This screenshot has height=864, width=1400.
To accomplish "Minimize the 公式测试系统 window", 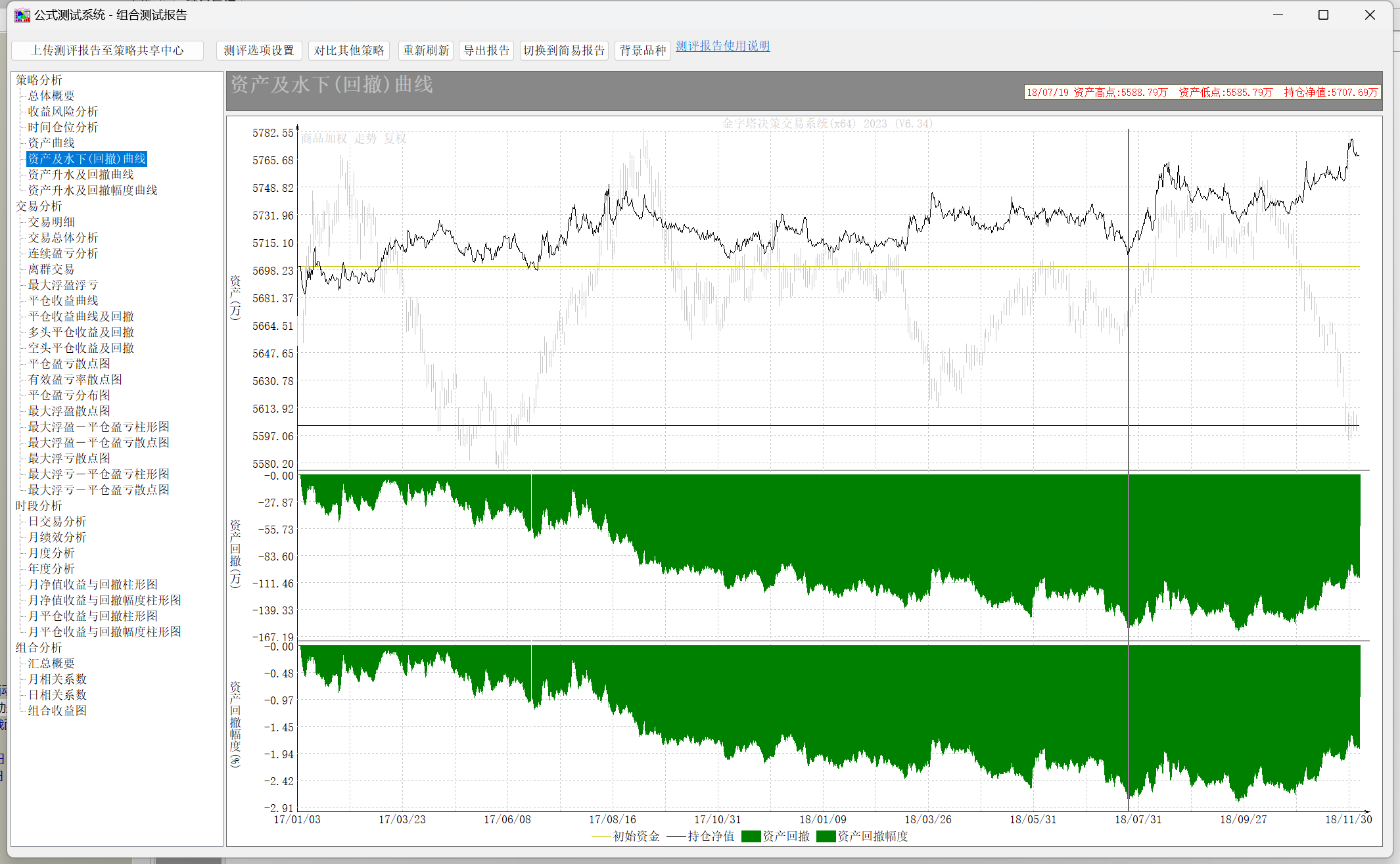I will pyautogui.click(x=1278, y=14).
